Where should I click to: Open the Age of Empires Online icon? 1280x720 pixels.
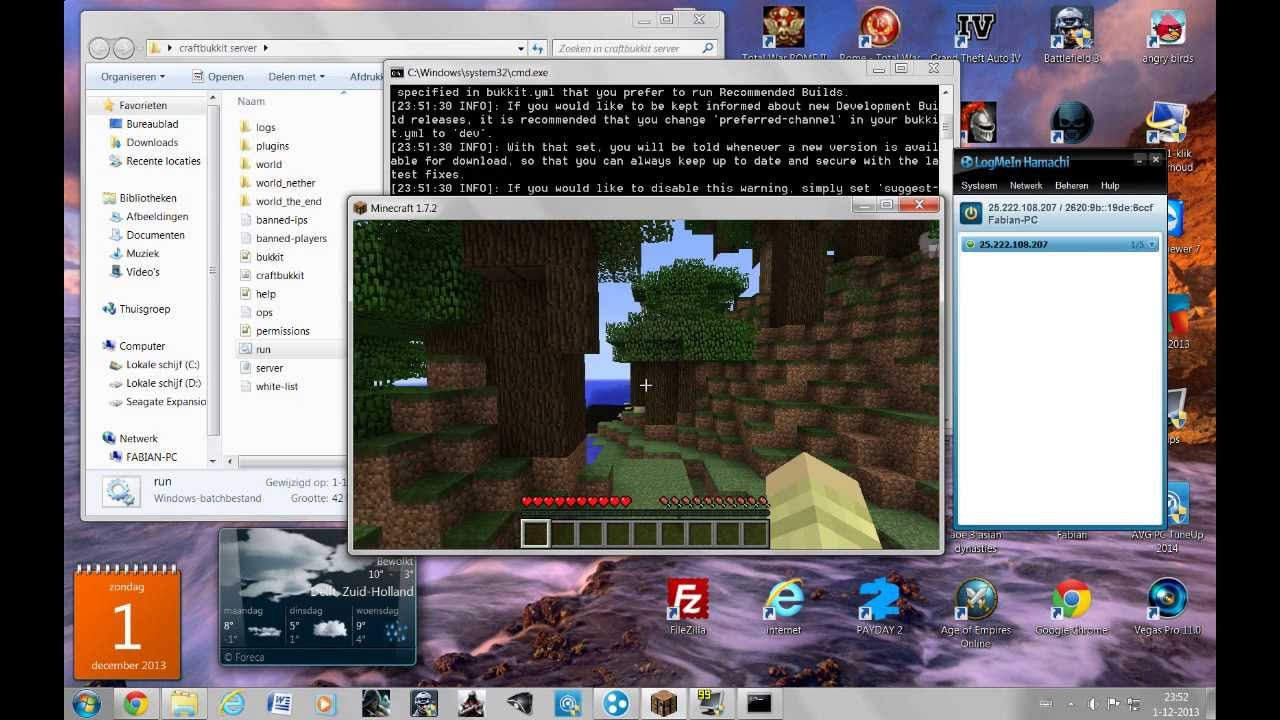pyautogui.click(x=975, y=612)
